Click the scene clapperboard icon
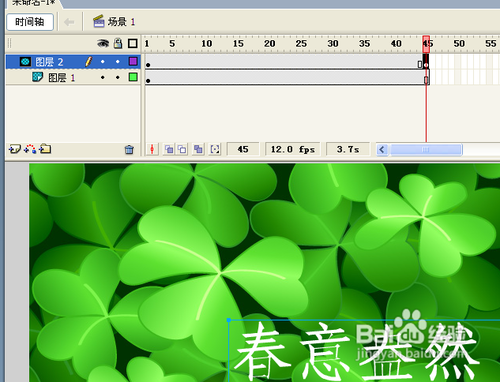The image size is (500, 382). 99,21
